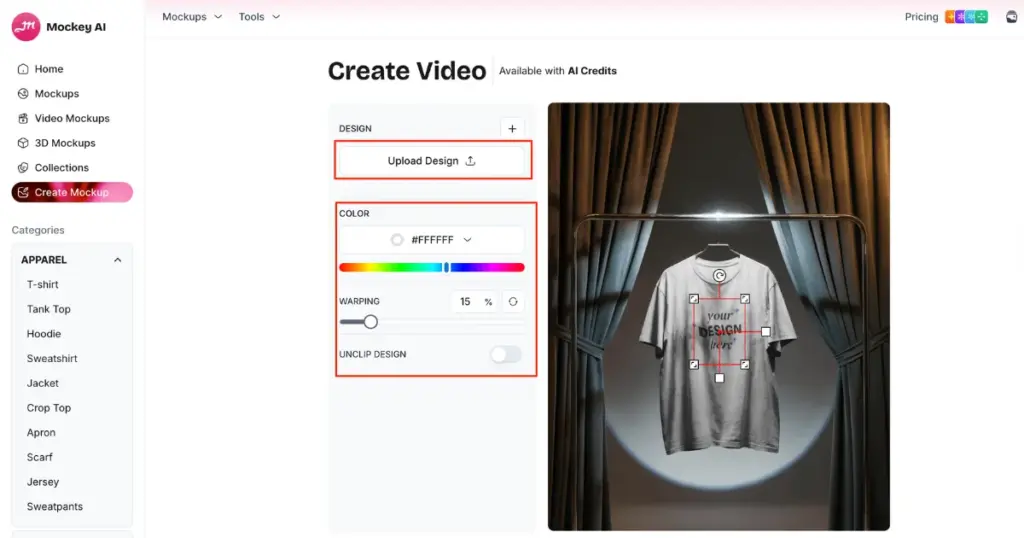Screen dimensions: 1024x538
Task: Select the Tank Top category
Action: pos(48,309)
